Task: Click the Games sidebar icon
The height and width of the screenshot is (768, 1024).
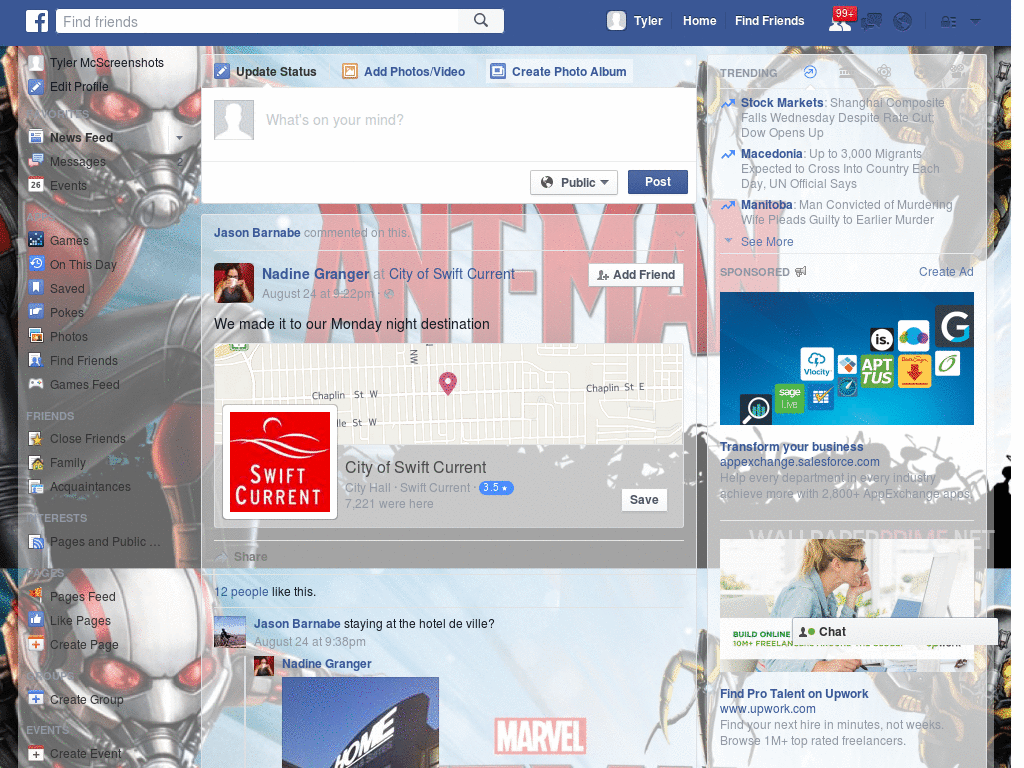Action: (36, 240)
